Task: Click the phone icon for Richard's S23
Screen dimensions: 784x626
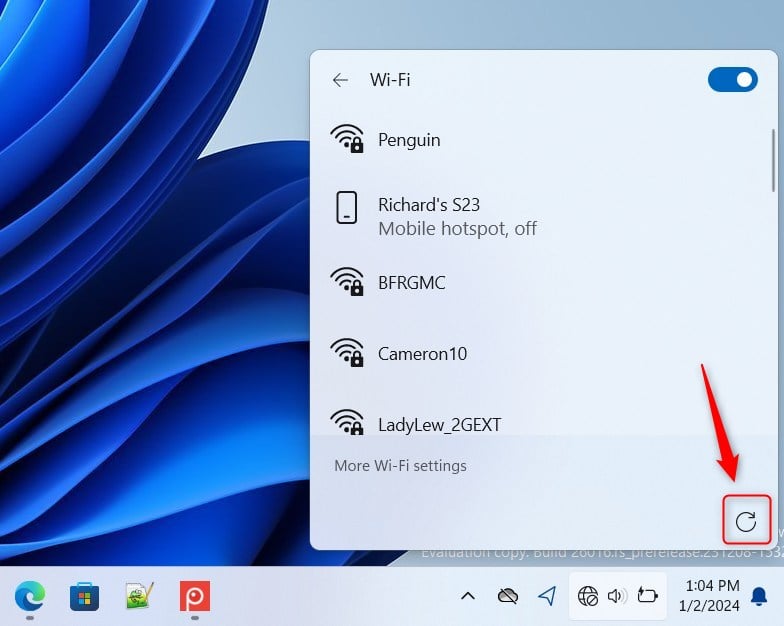Action: click(x=346, y=208)
